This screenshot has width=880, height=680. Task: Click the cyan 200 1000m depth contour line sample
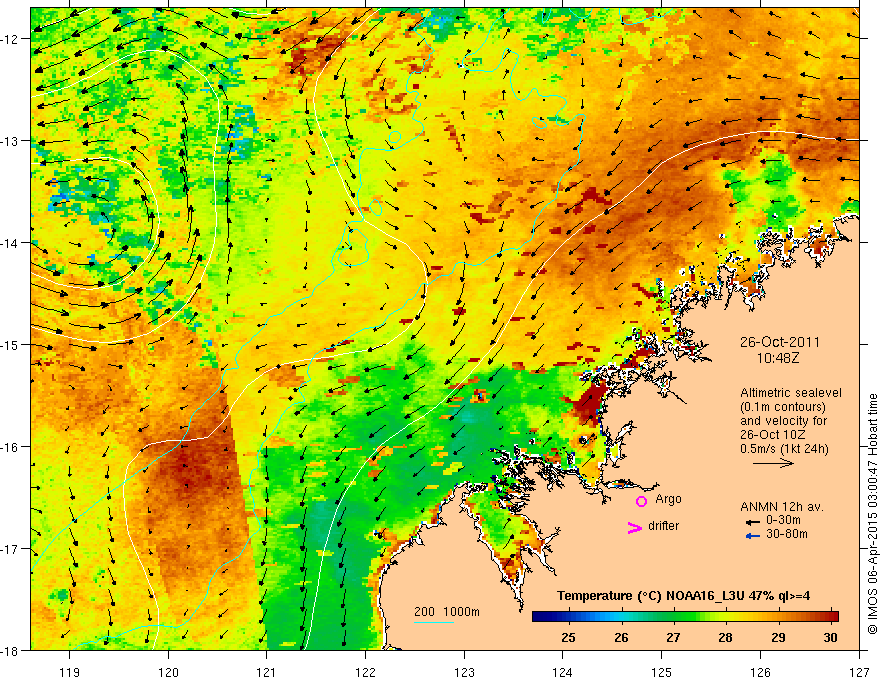(434, 622)
